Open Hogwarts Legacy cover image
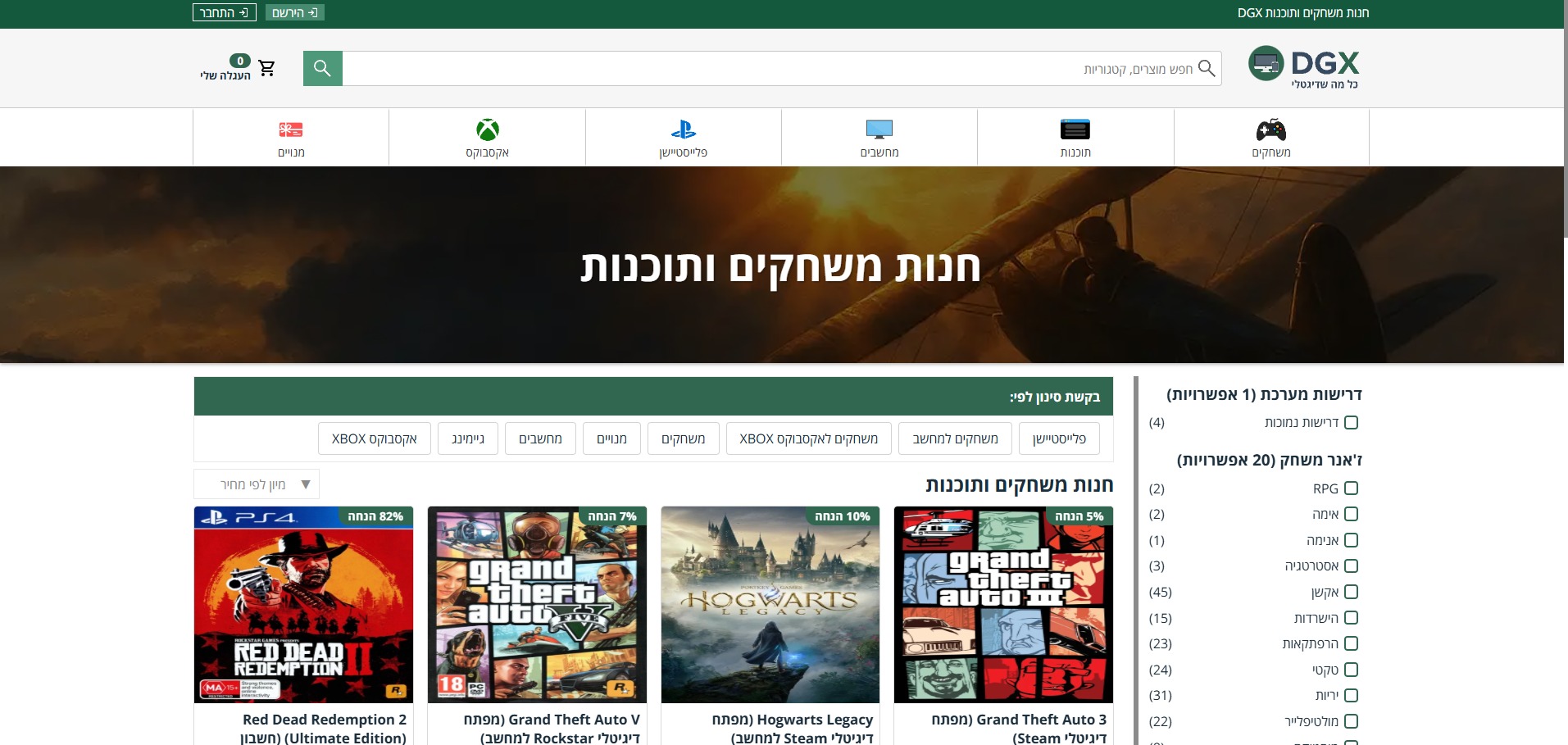Screen dimensions: 1568x745 click(x=770, y=605)
